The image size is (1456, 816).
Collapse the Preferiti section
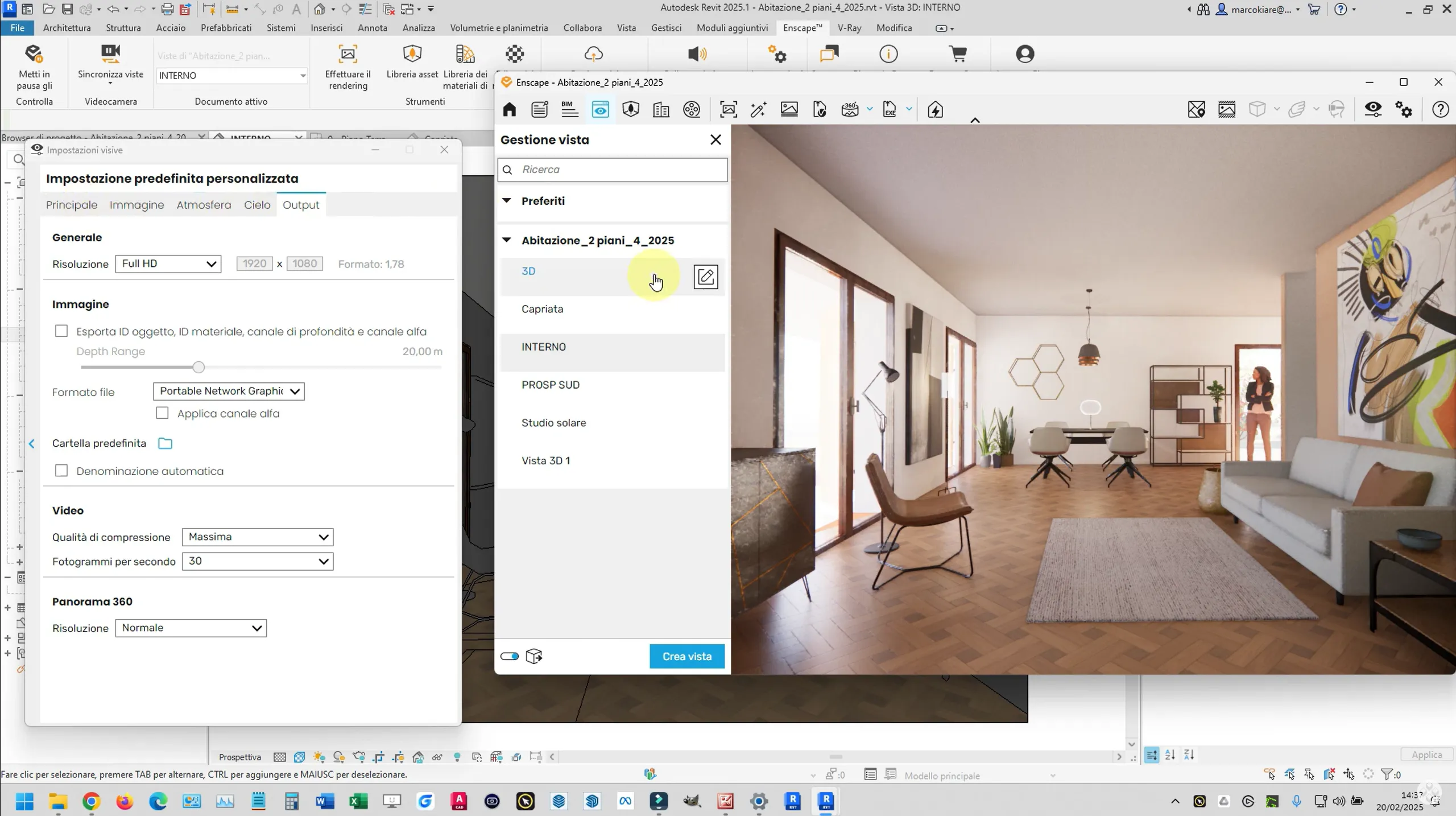507,201
